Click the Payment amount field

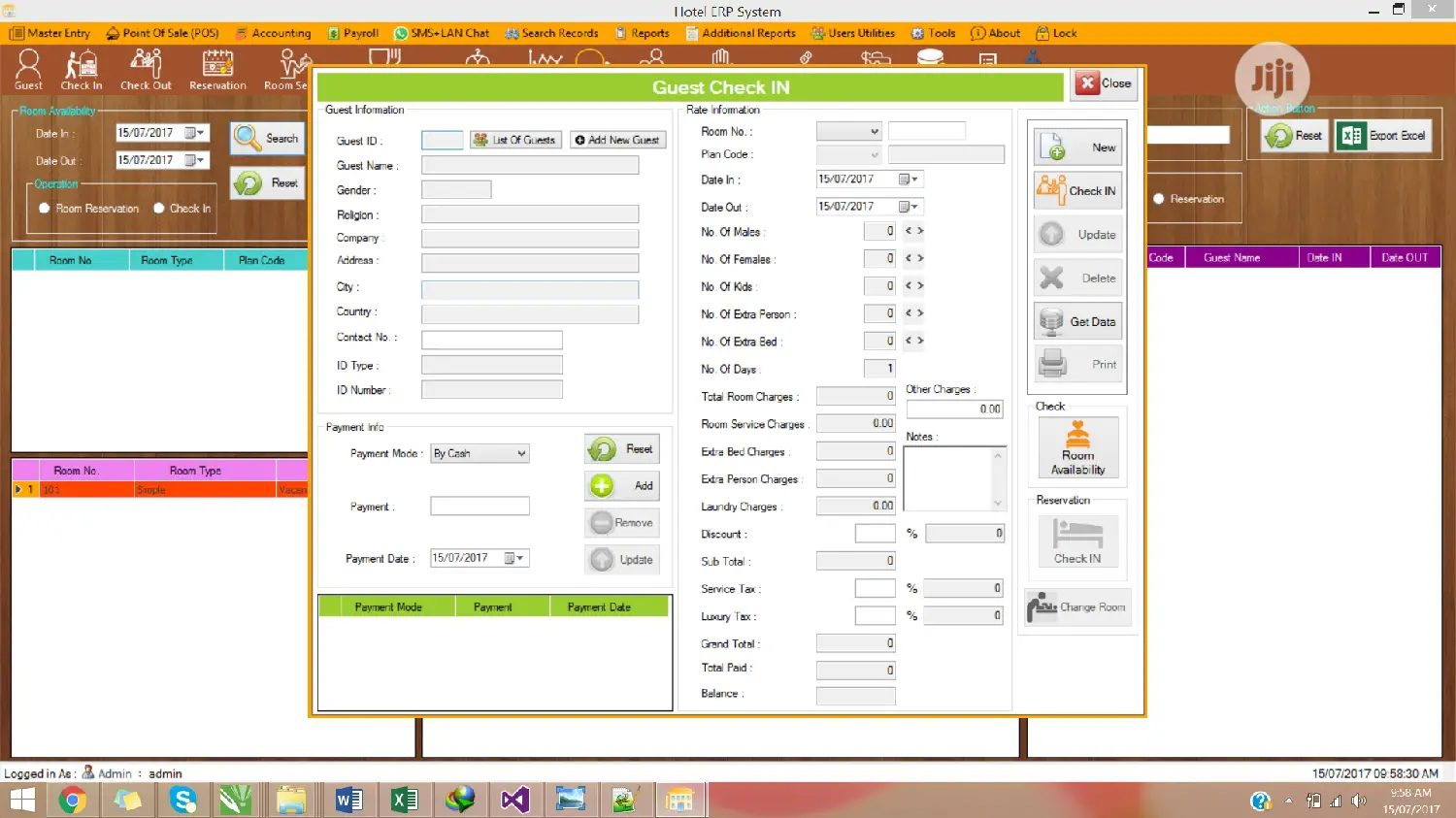(480, 506)
